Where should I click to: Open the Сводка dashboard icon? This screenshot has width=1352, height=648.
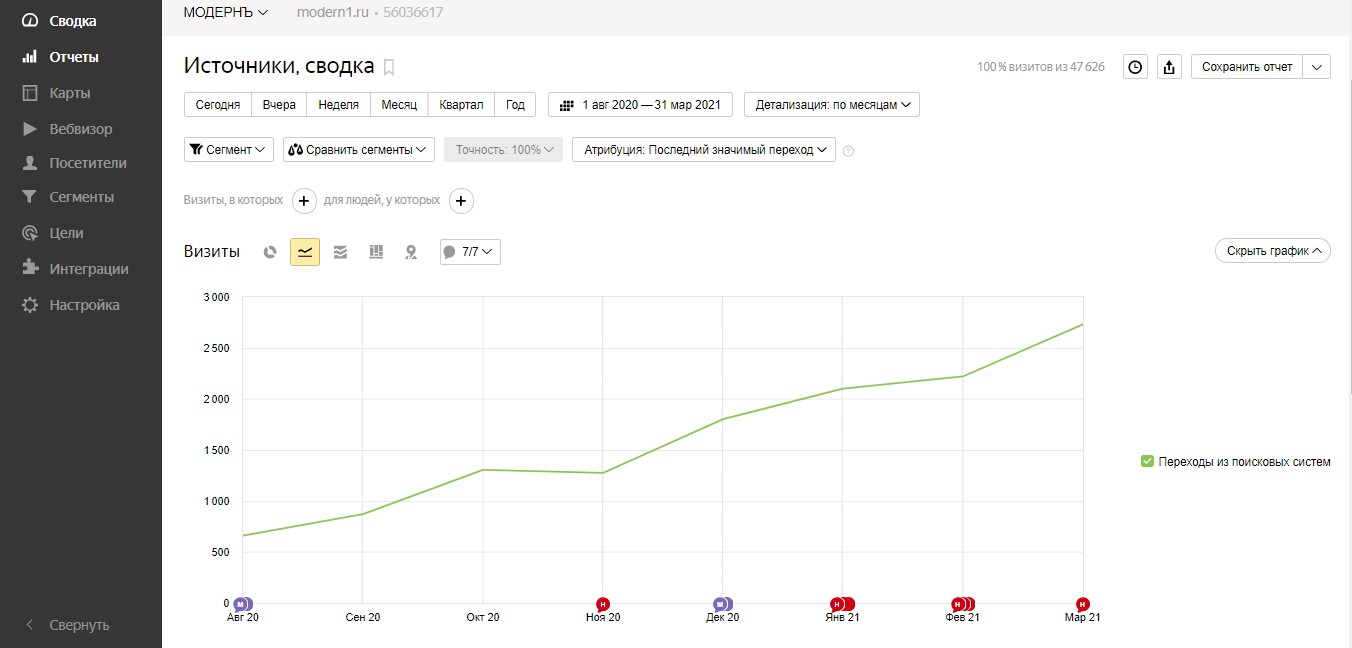pos(30,21)
